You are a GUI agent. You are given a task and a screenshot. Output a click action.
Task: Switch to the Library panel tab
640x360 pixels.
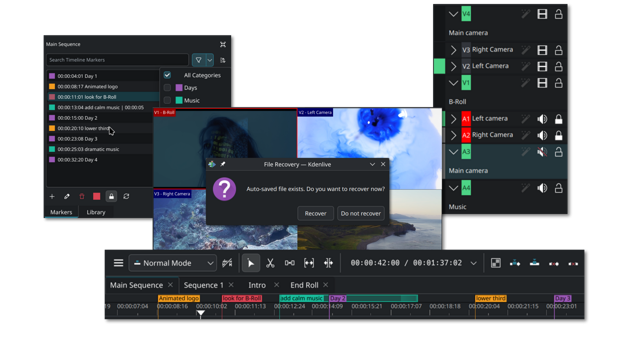[96, 212]
